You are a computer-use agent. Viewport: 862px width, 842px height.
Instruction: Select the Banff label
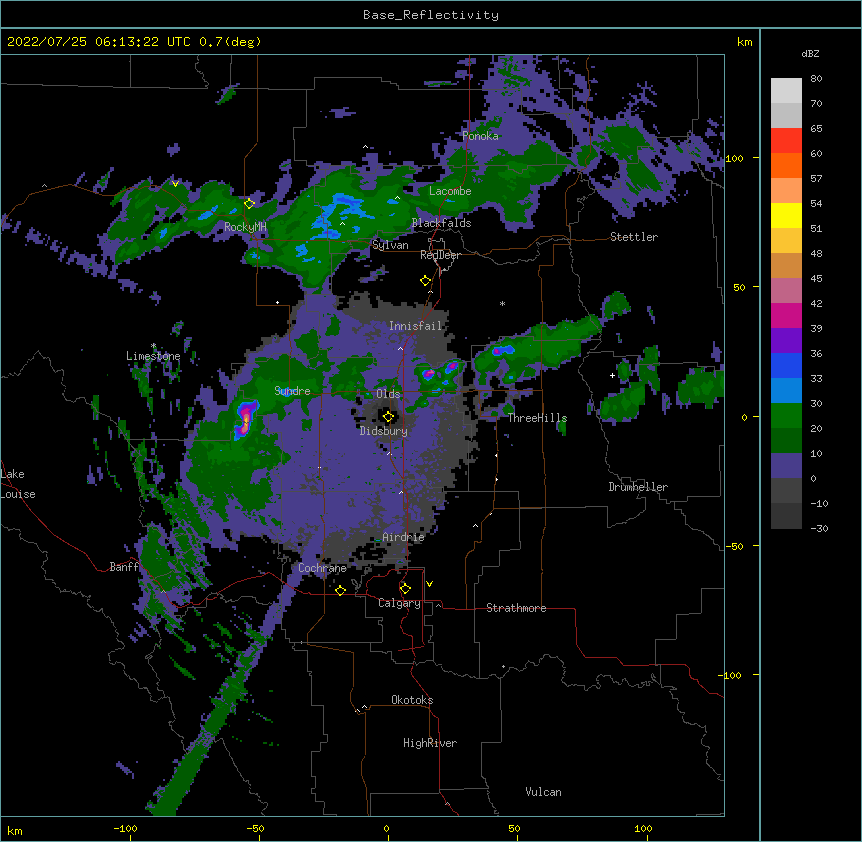pos(124,567)
